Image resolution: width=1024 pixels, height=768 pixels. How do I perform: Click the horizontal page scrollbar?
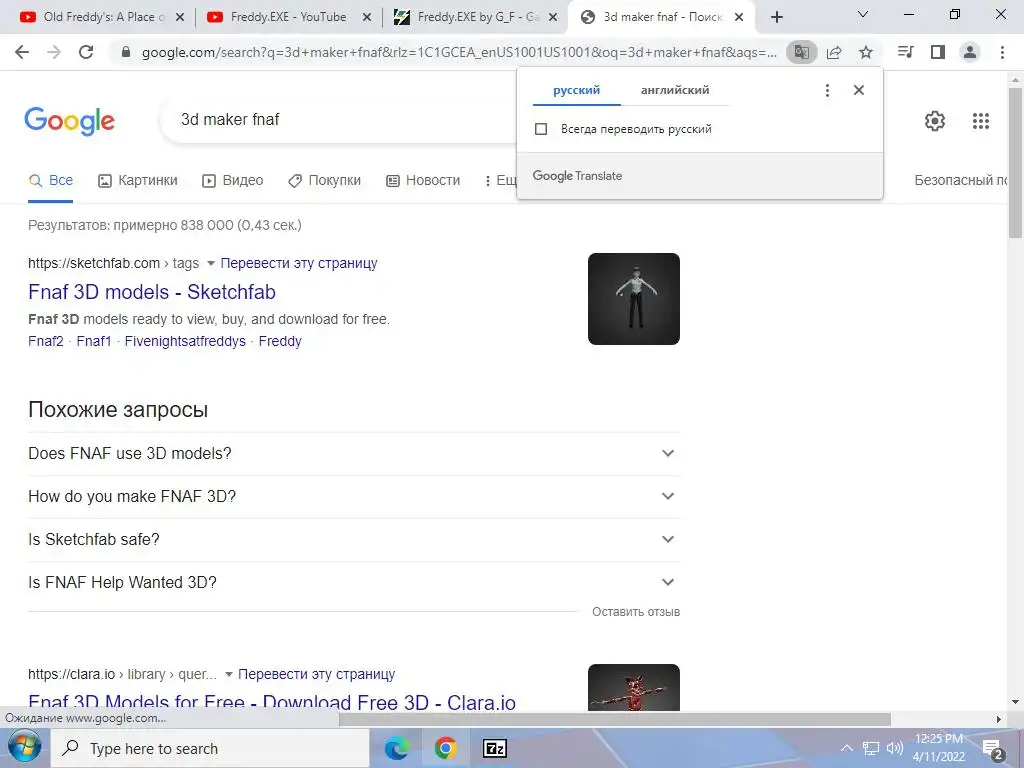click(614, 719)
